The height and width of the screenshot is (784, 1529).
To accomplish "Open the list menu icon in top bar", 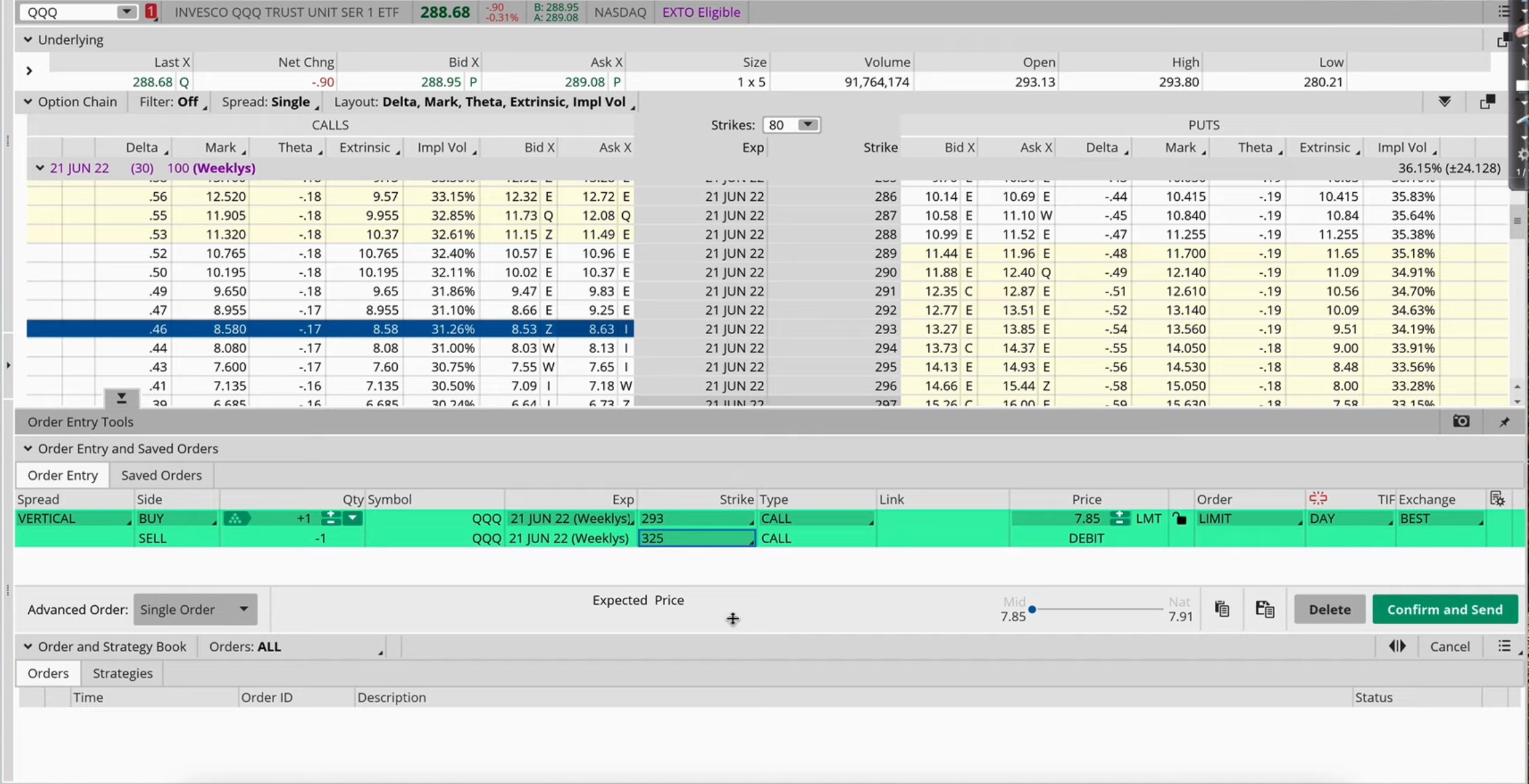I will click(x=1504, y=11).
